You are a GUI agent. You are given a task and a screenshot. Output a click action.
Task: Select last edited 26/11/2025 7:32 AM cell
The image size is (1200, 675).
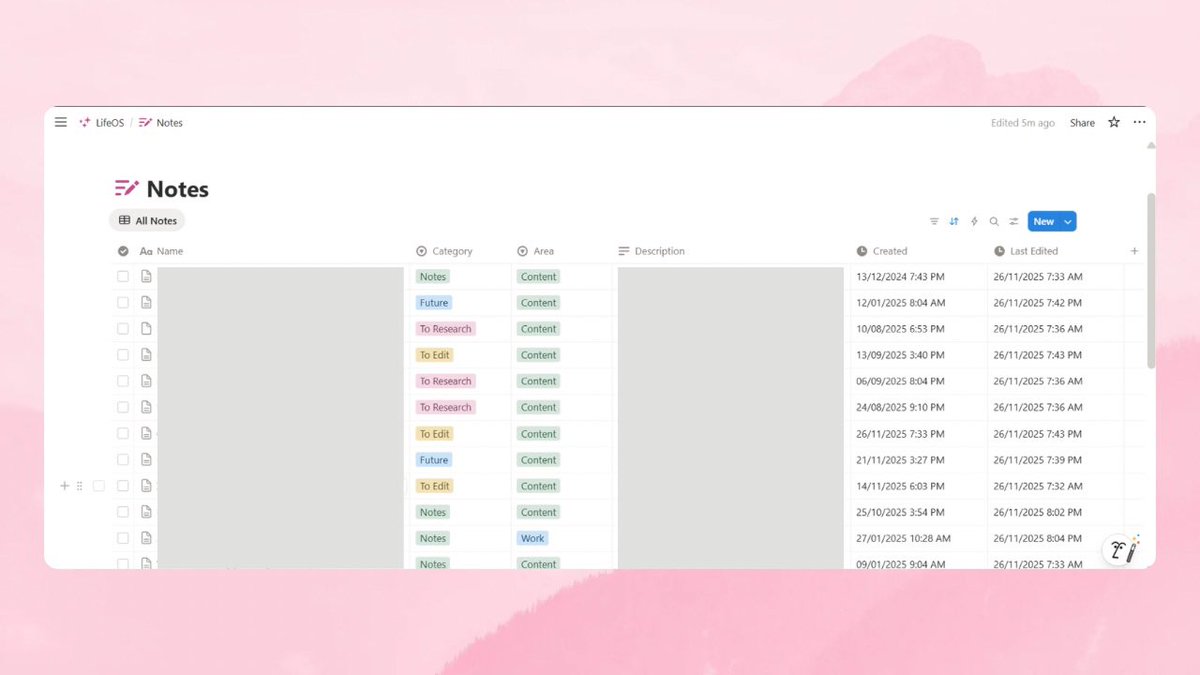pos(1038,486)
